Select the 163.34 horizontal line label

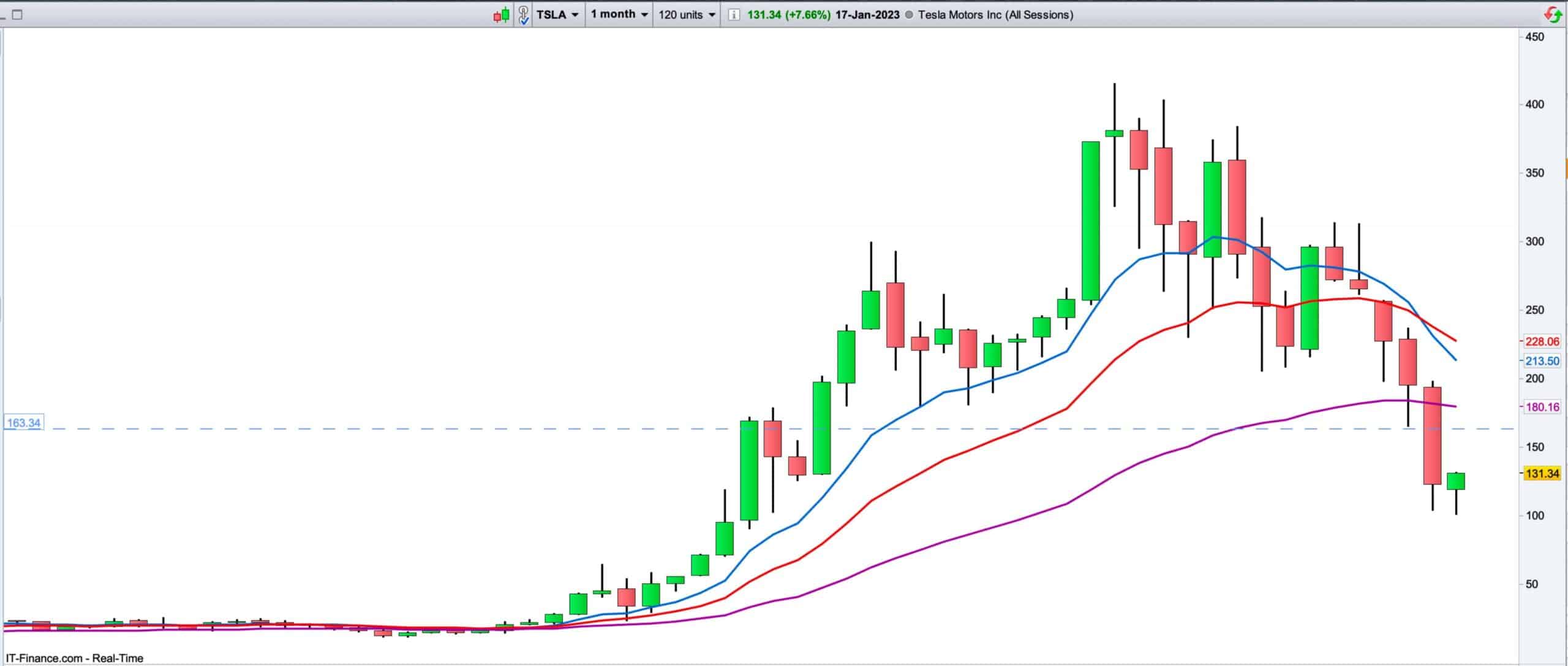coord(23,423)
